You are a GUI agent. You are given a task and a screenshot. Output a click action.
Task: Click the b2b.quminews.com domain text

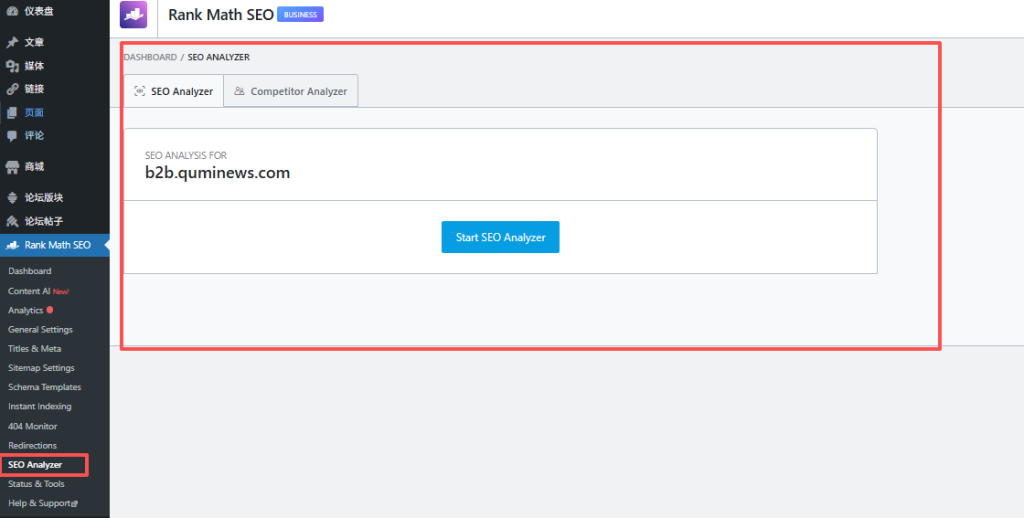[217, 173]
